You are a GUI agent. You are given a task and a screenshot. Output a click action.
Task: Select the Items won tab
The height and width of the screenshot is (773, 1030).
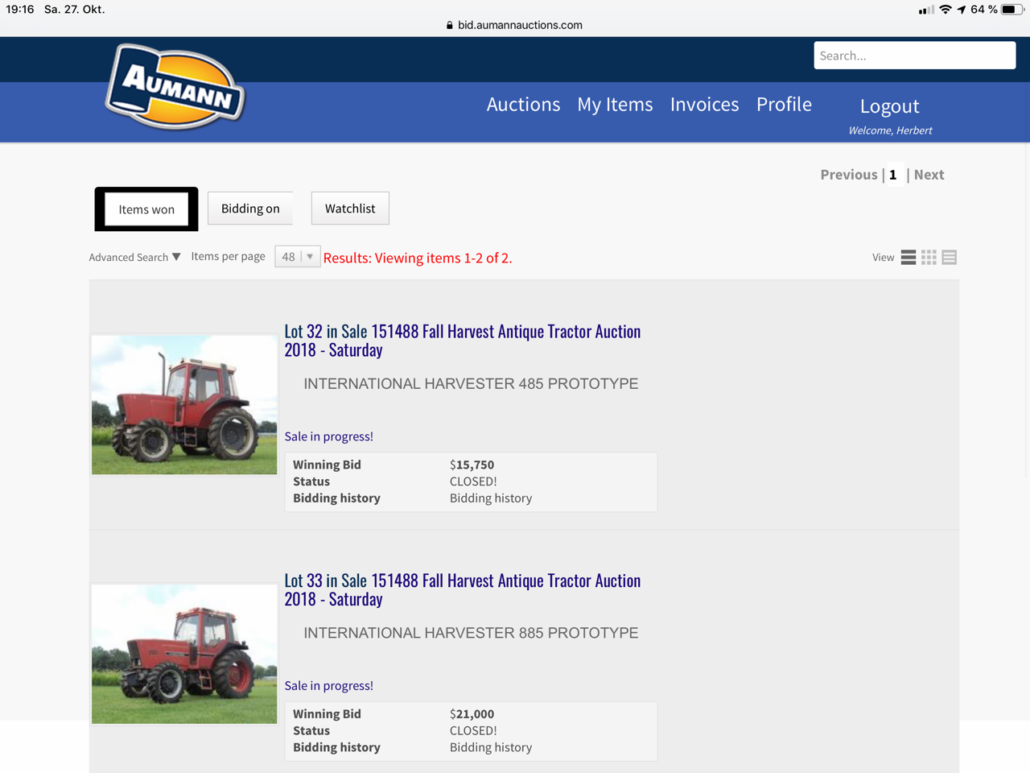pyautogui.click(x=146, y=209)
